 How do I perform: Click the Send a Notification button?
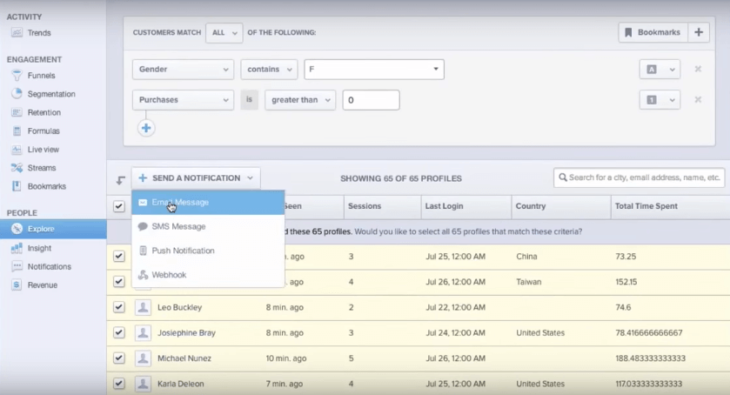[196, 178]
